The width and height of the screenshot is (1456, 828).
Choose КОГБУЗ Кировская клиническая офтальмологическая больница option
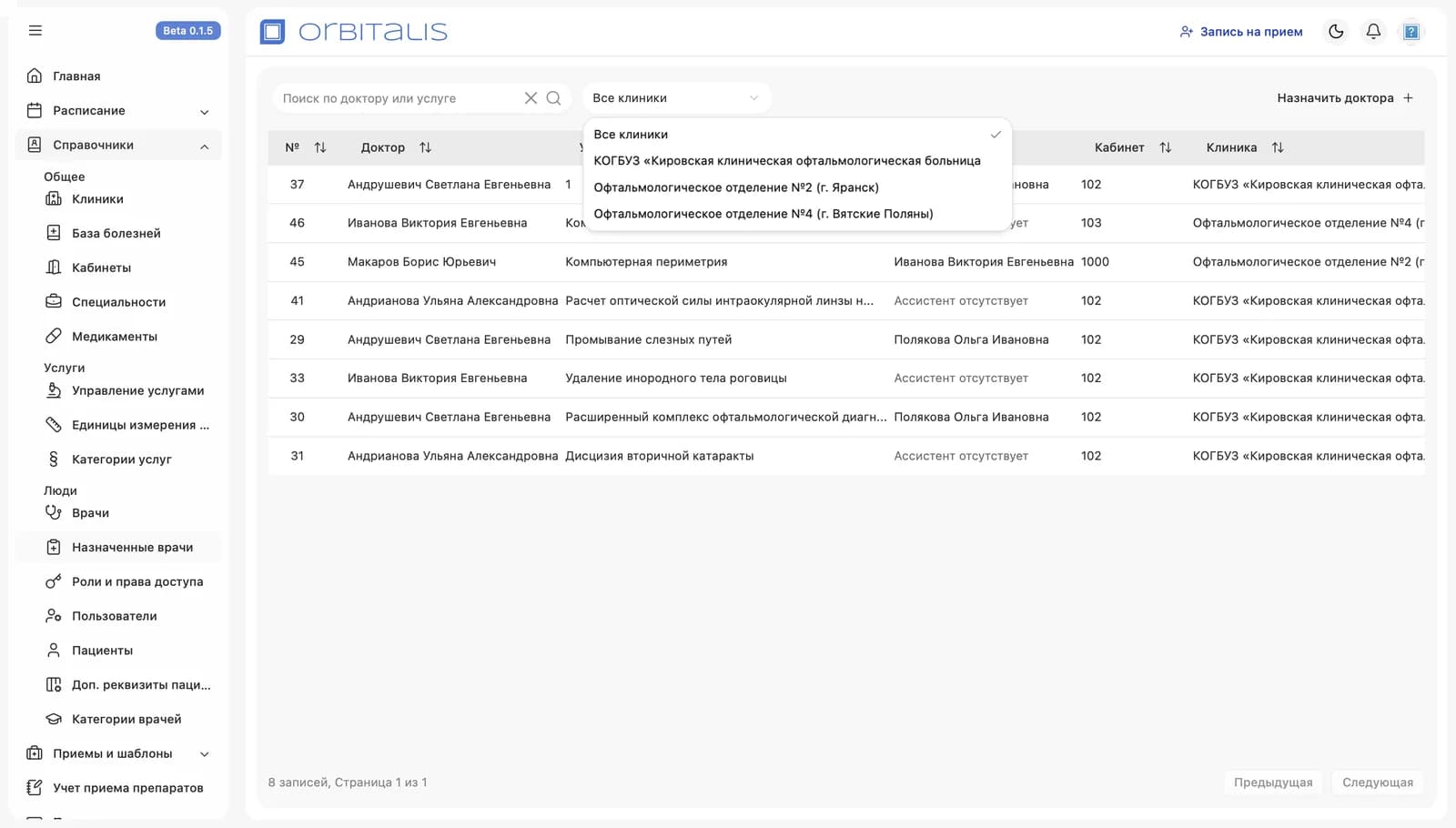(x=797, y=161)
